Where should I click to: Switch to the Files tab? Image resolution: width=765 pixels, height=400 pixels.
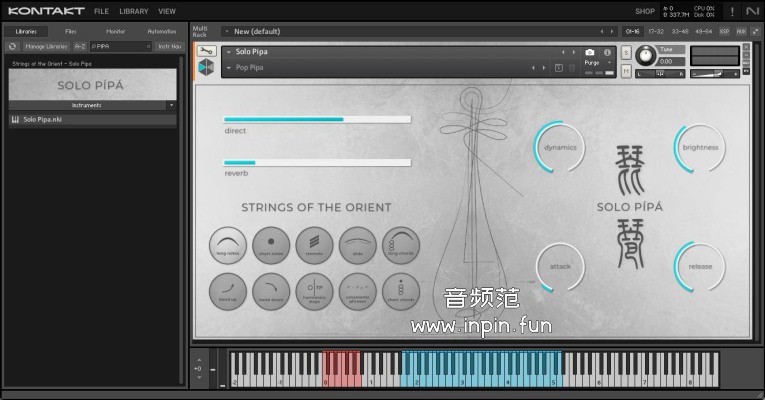tap(71, 31)
